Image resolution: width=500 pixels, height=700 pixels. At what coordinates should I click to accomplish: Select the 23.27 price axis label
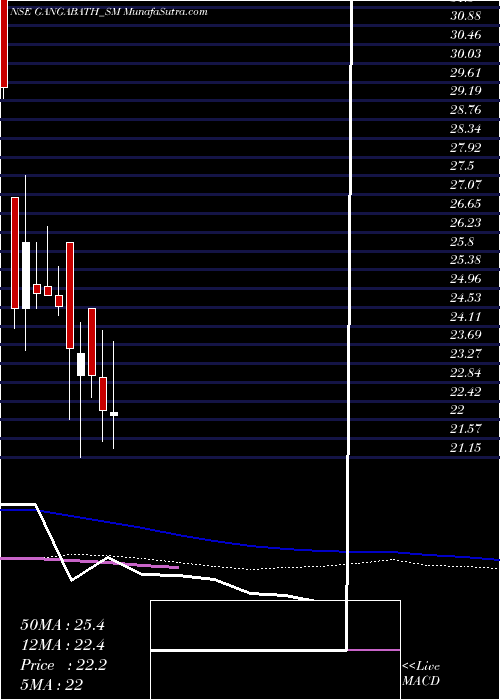pos(466,354)
